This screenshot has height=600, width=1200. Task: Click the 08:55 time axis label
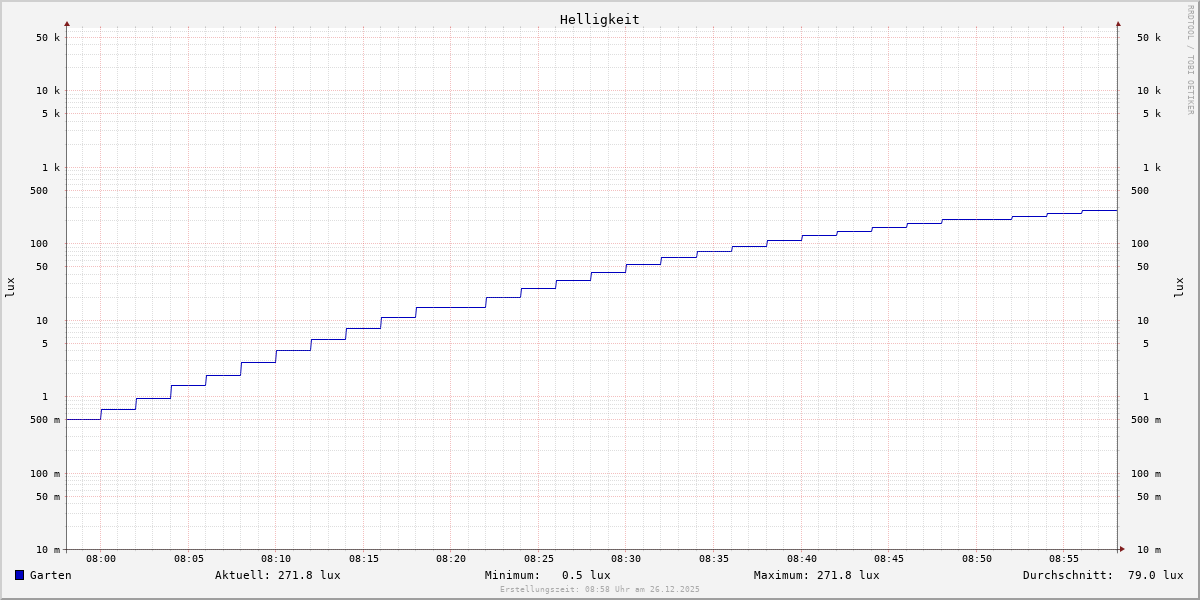click(1064, 559)
